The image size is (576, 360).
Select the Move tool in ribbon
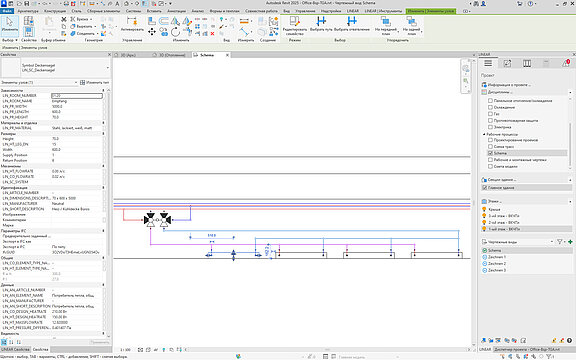[x=152, y=32]
